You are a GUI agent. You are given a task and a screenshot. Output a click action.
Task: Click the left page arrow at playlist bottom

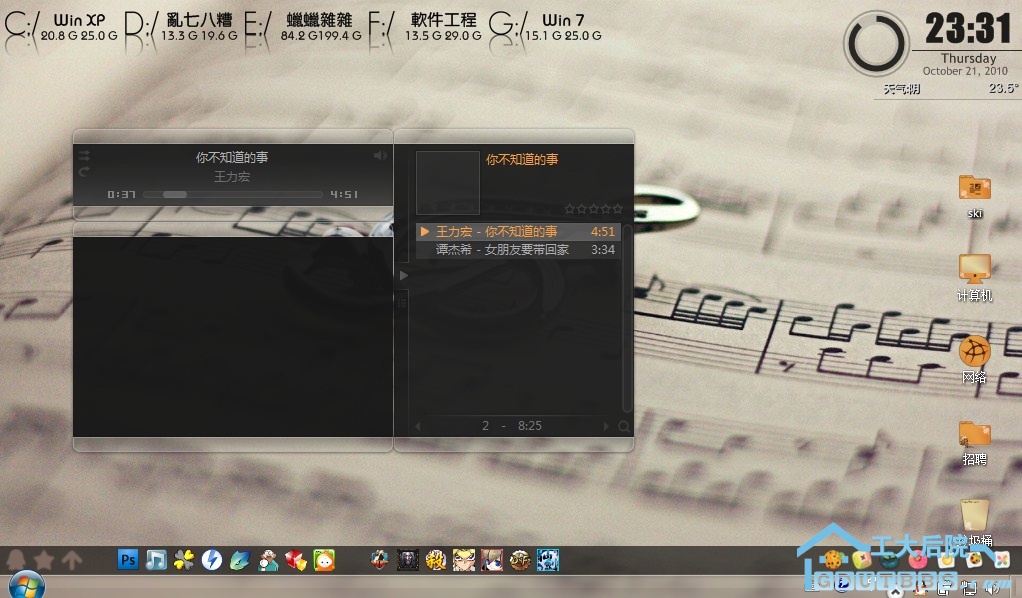(417, 425)
